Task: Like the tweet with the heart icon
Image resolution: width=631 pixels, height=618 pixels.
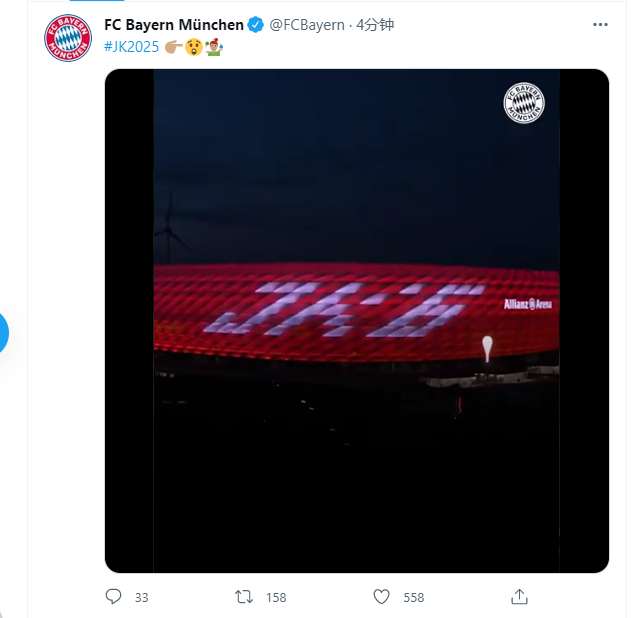Action: pyautogui.click(x=381, y=597)
